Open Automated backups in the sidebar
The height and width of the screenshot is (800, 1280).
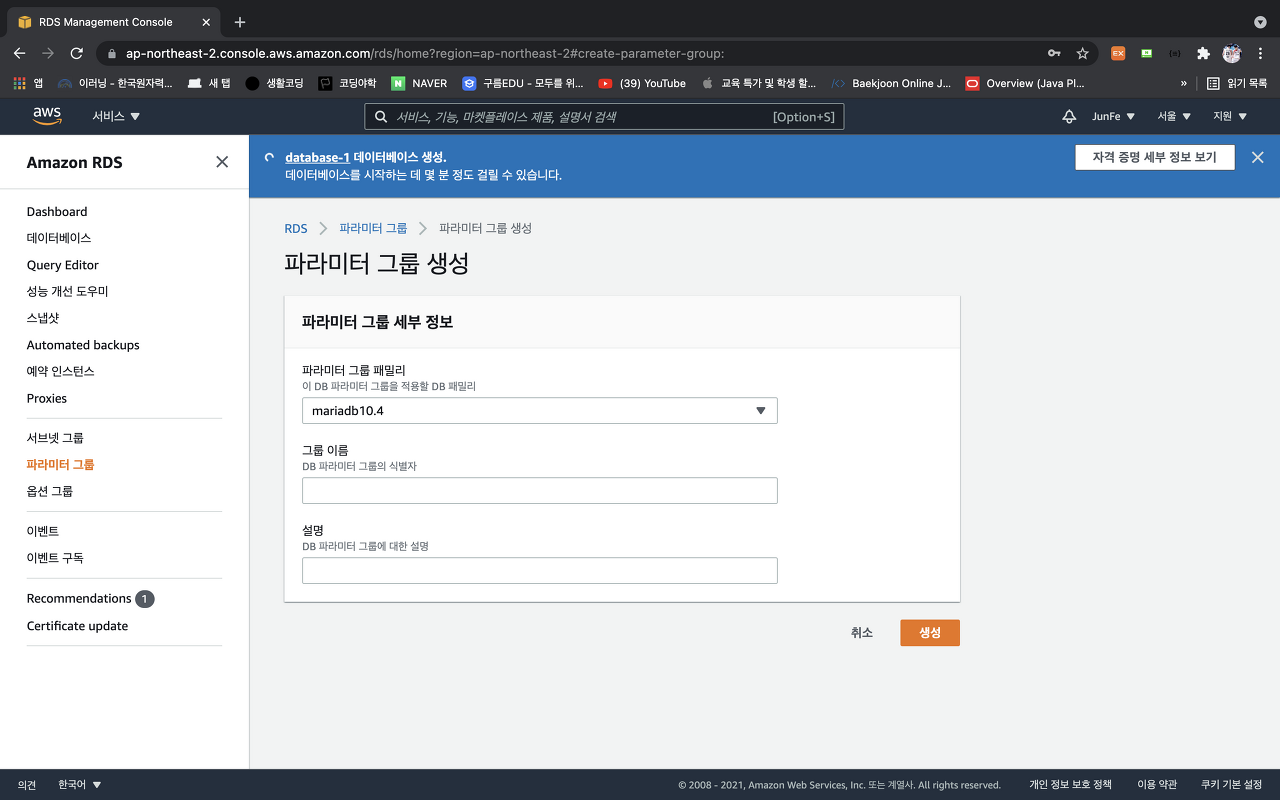pyautogui.click(x=83, y=345)
